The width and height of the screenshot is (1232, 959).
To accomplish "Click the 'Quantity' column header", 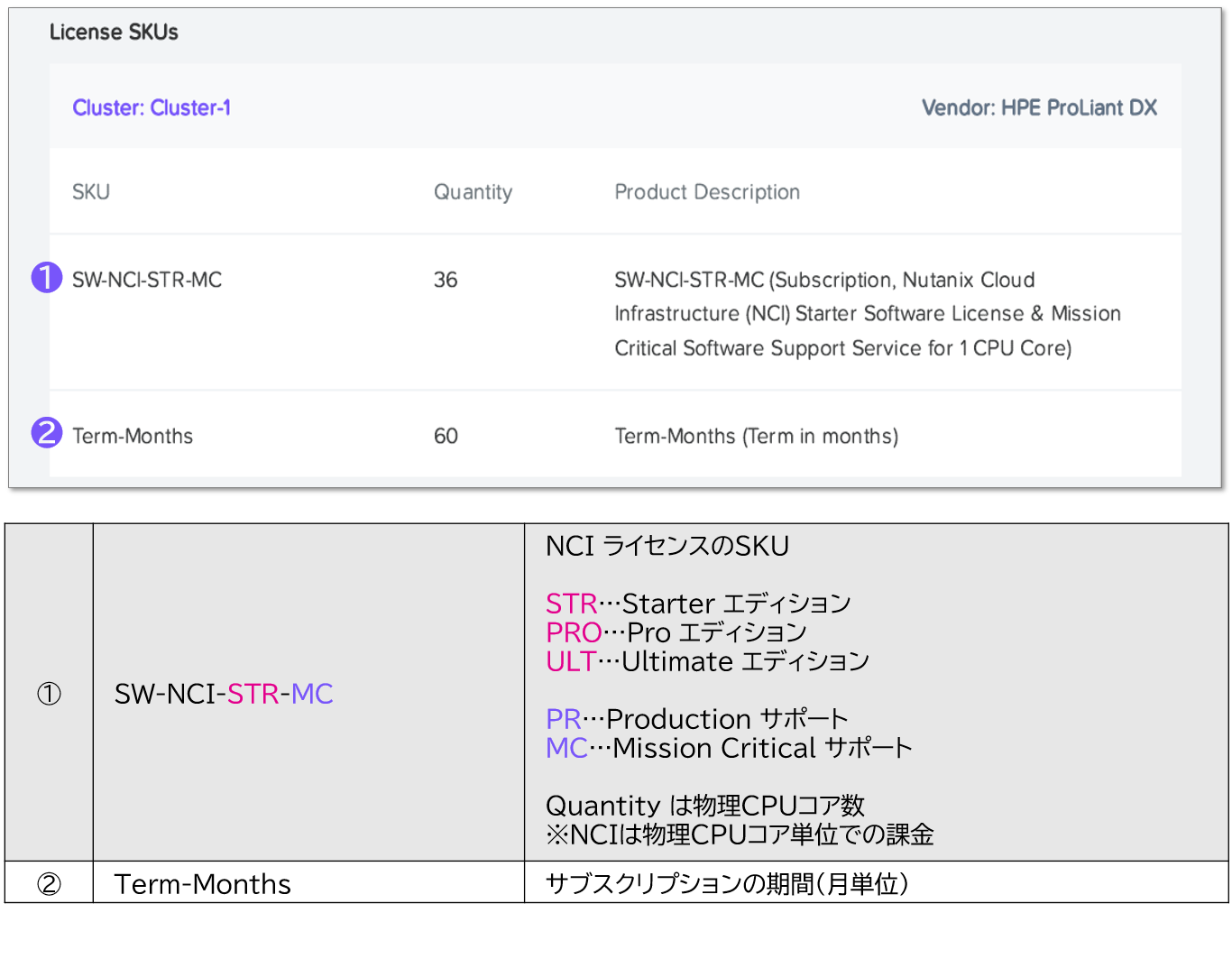I will click(x=473, y=192).
